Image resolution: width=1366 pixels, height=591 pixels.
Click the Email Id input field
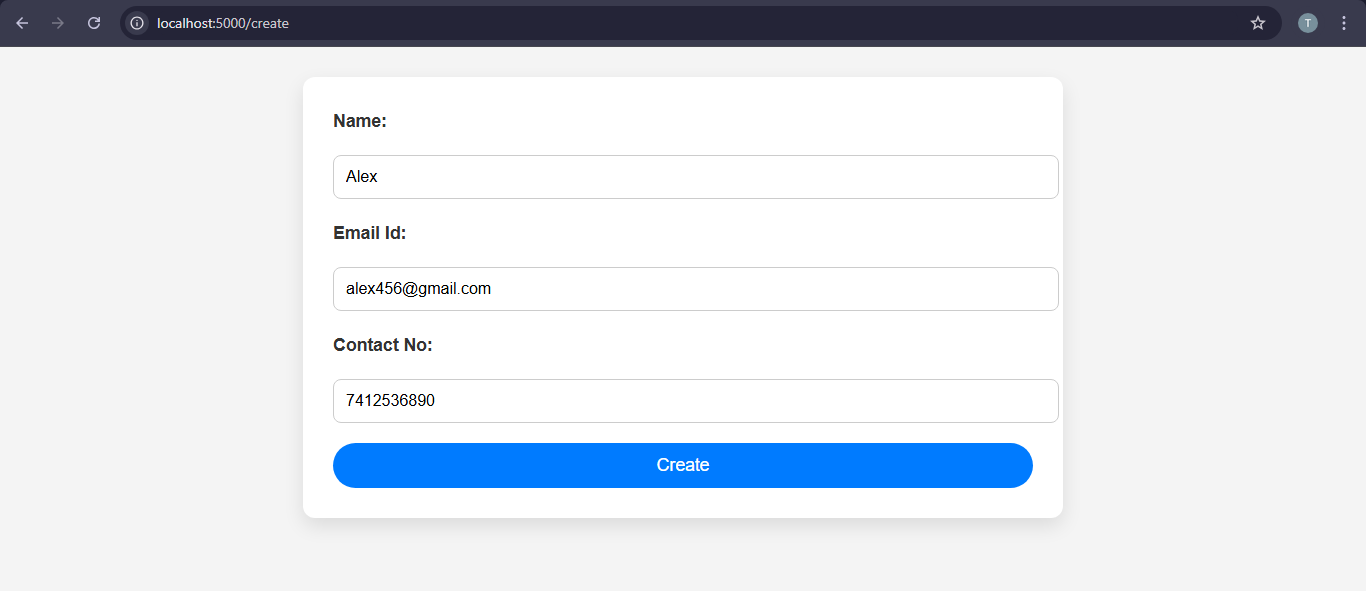[696, 289]
